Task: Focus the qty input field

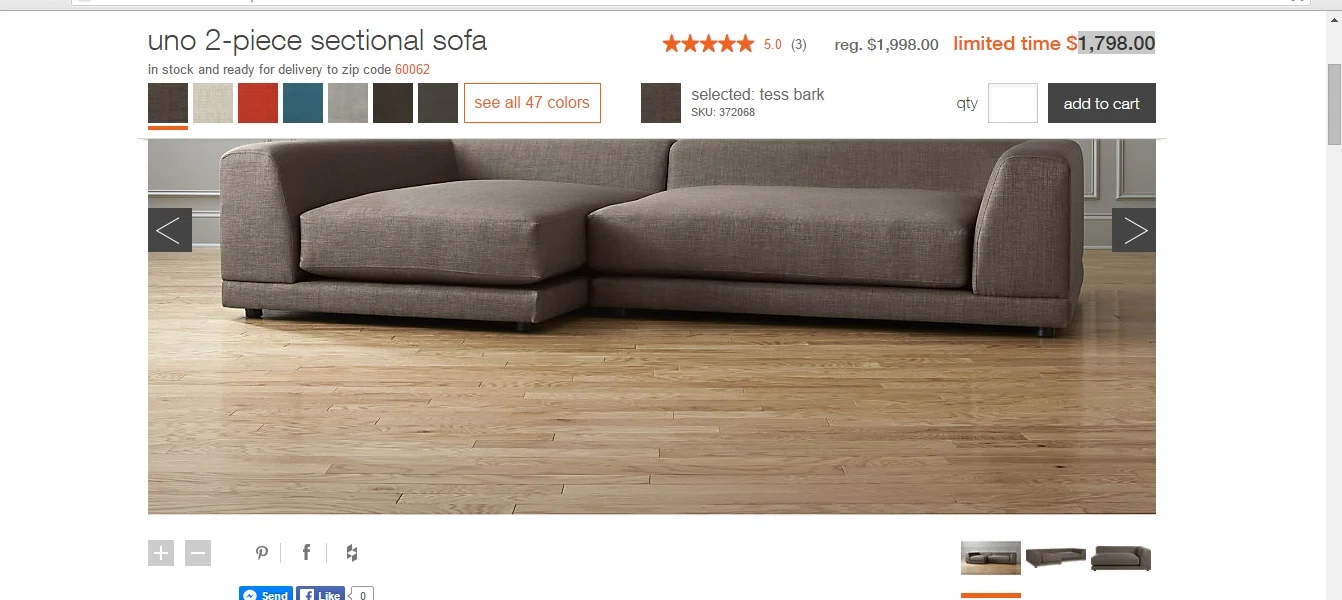Action: click(x=1013, y=103)
